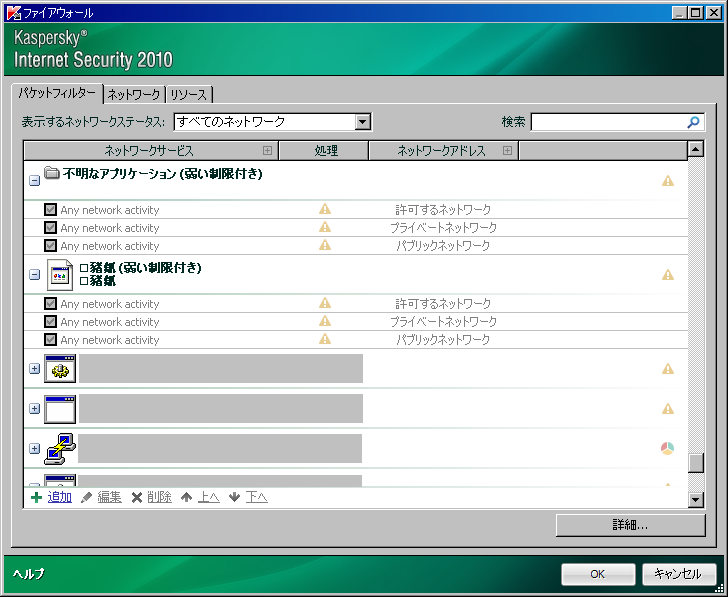Toggle checkbox for first パブリックネットワーク rule
The width and height of the screenshot is (728, 597).
point(51,246)
